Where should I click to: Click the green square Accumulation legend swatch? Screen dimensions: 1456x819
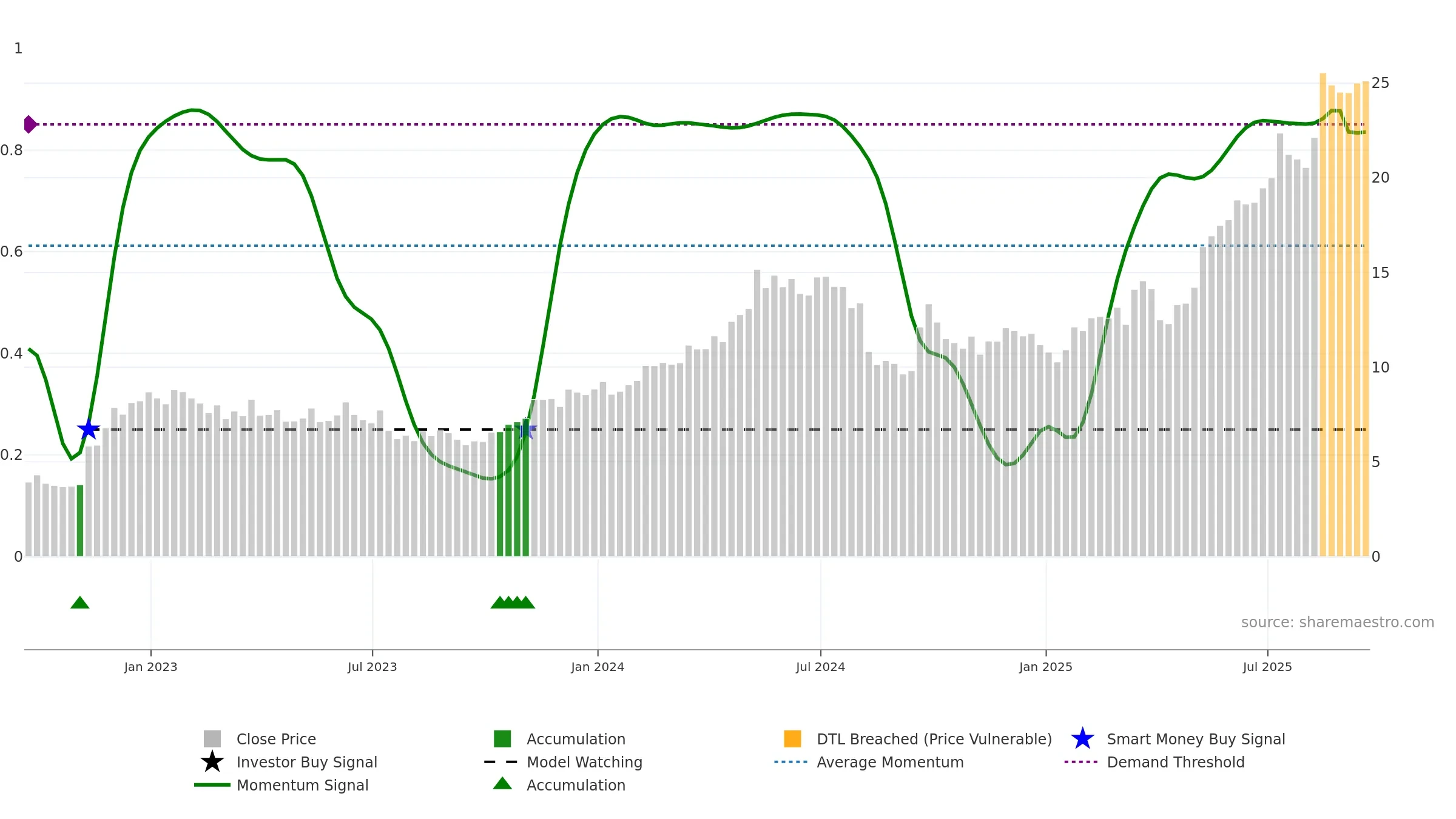point(502,739)
